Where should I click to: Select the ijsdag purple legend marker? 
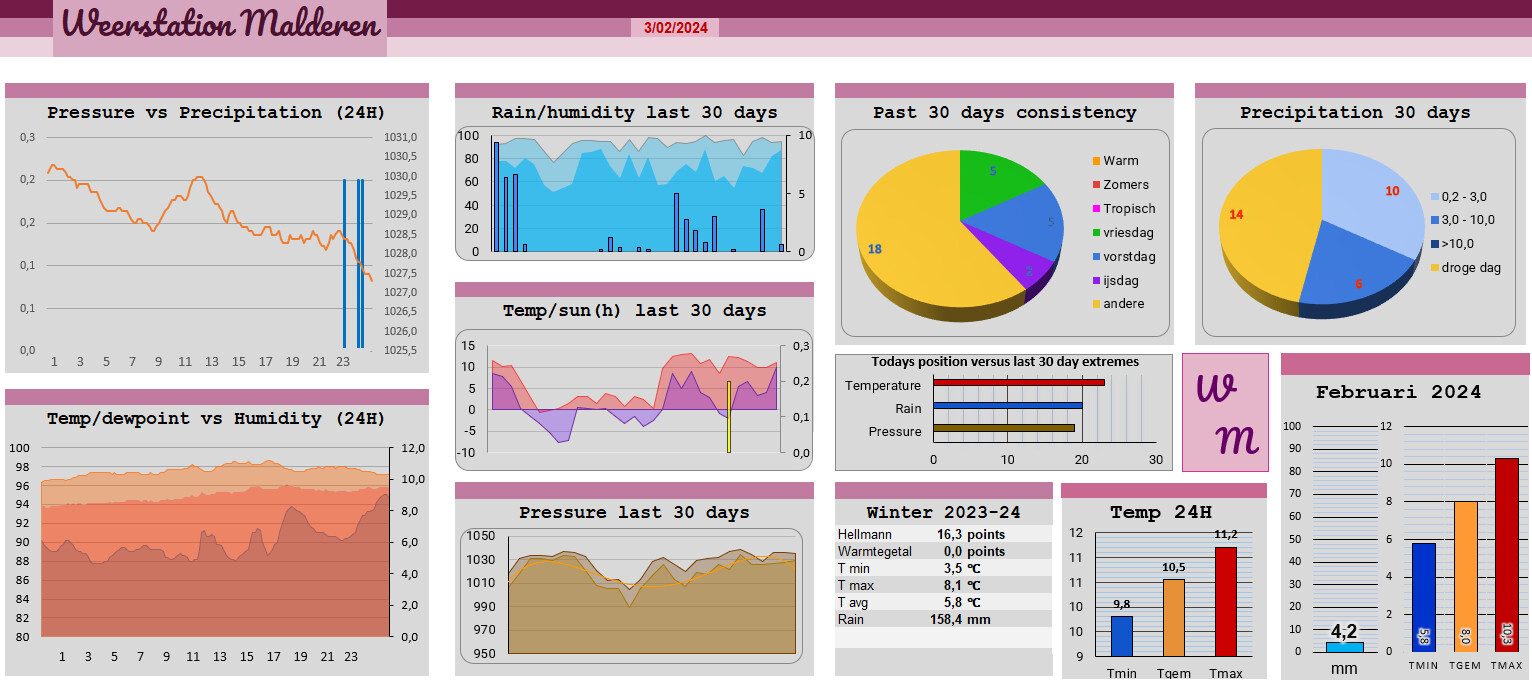(1096, 281)
